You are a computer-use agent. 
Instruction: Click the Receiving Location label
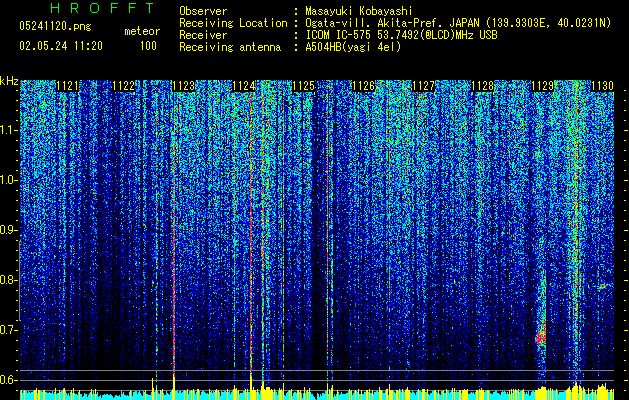tap(233, 23)
